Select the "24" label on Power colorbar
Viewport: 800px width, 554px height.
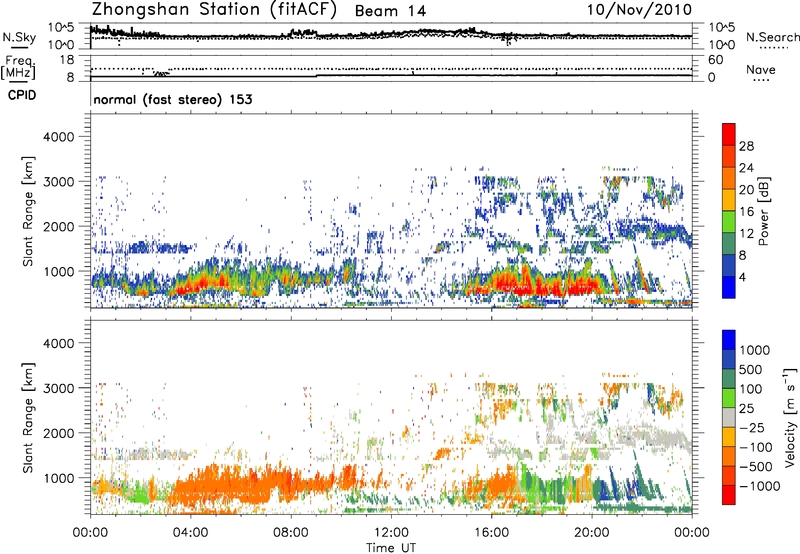tap(746, 168)
